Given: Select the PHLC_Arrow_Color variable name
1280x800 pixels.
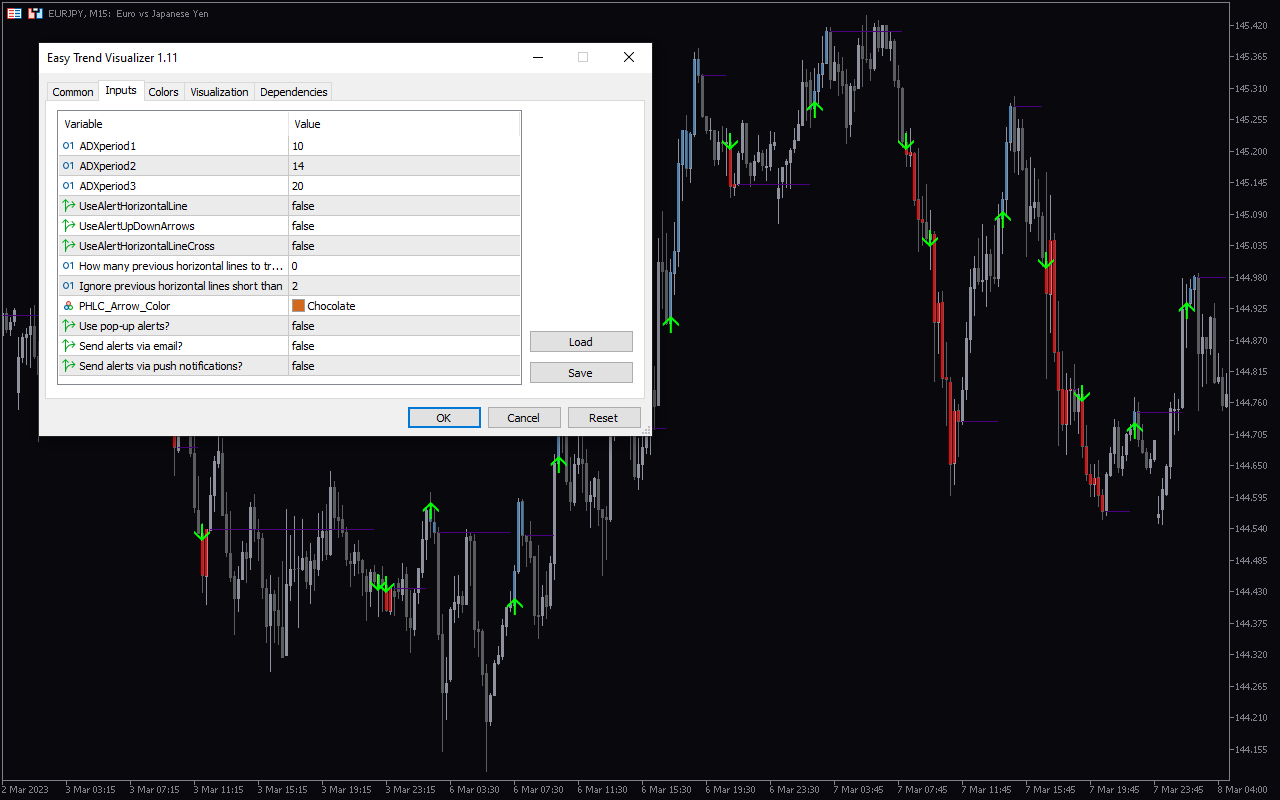Looking at the screenshot, I should [x=125, y=306].
